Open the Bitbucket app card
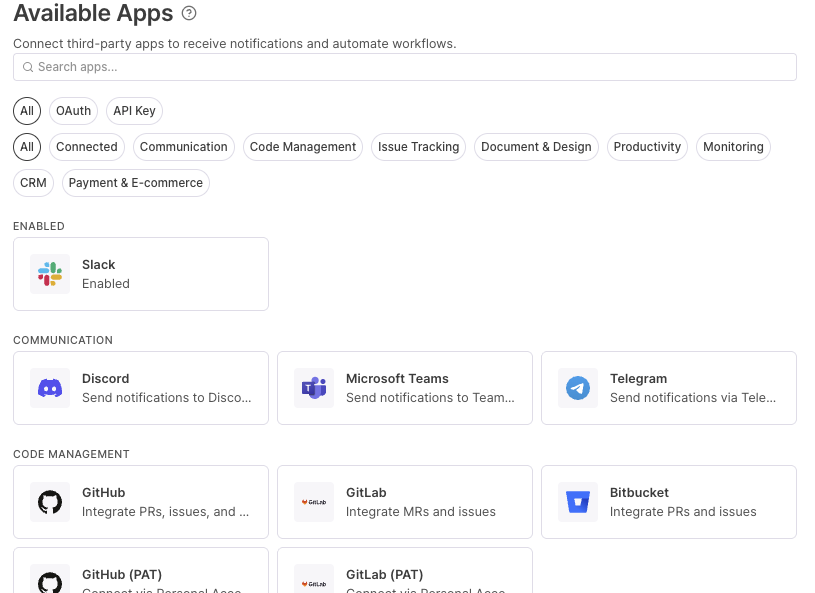Image resolution: width=815 pixels, height=593 pixels. (669, 502)
